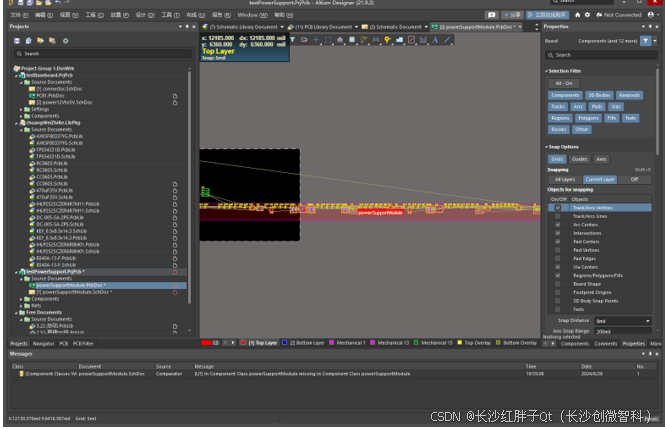The image size is (665, 431).
Task: Switch to the Navigator panel tab
Action: (x=44, y=343)
